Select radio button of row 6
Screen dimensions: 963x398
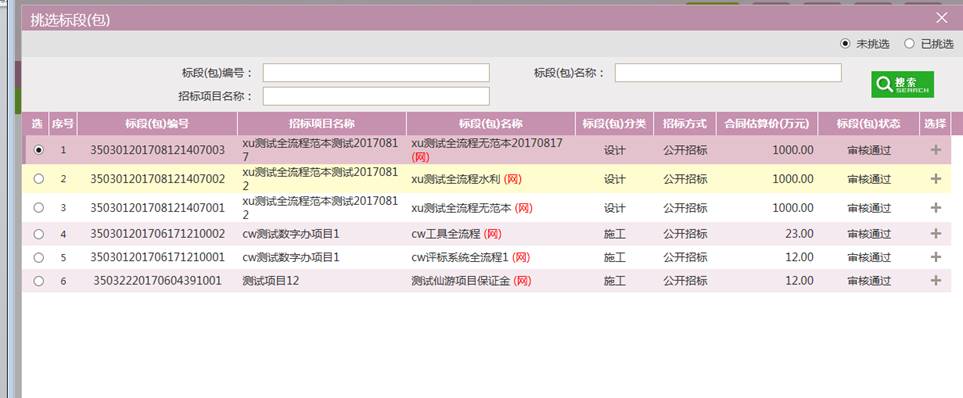[39, 281]
